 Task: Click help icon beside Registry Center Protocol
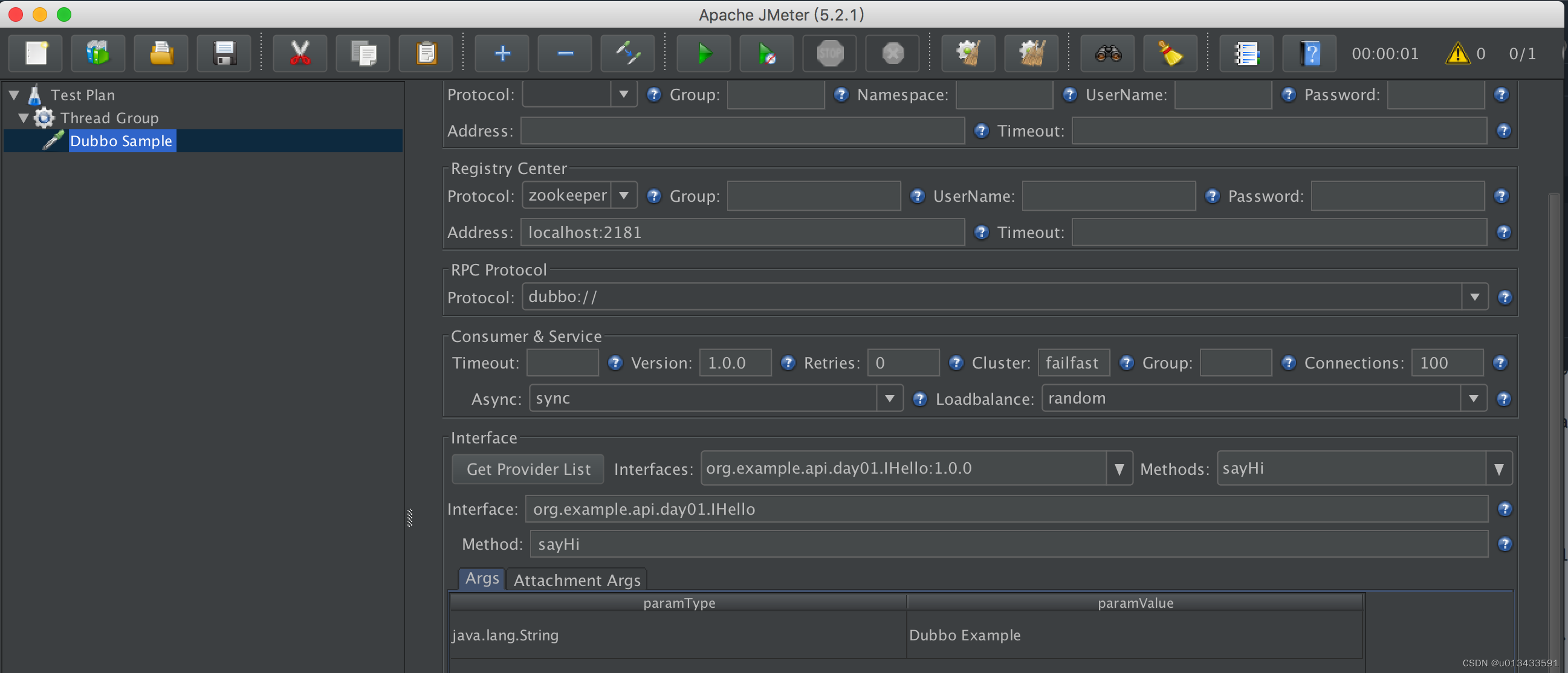[x=654, y=196]
